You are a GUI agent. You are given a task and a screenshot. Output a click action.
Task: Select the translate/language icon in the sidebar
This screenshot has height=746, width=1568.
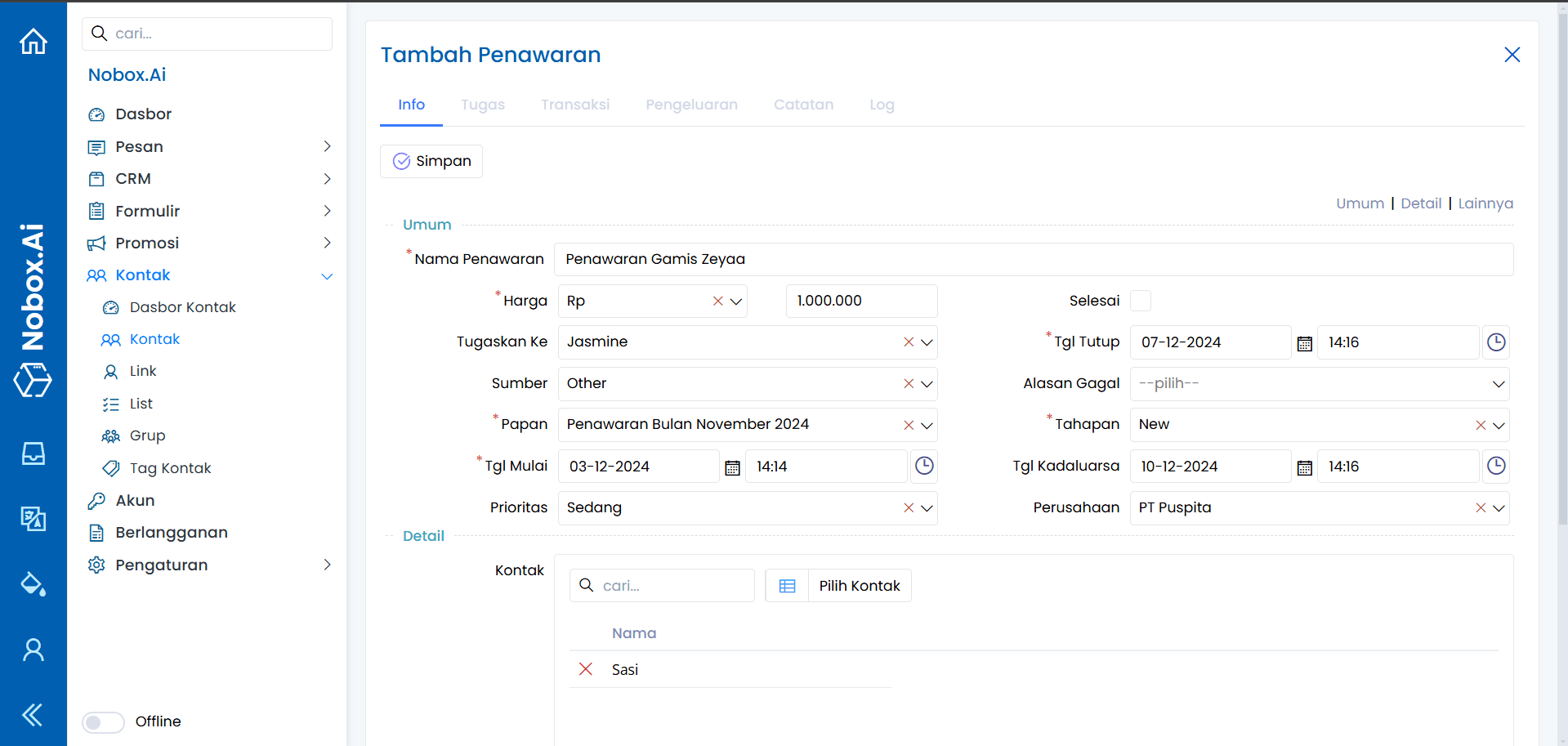tap(33, 519)
